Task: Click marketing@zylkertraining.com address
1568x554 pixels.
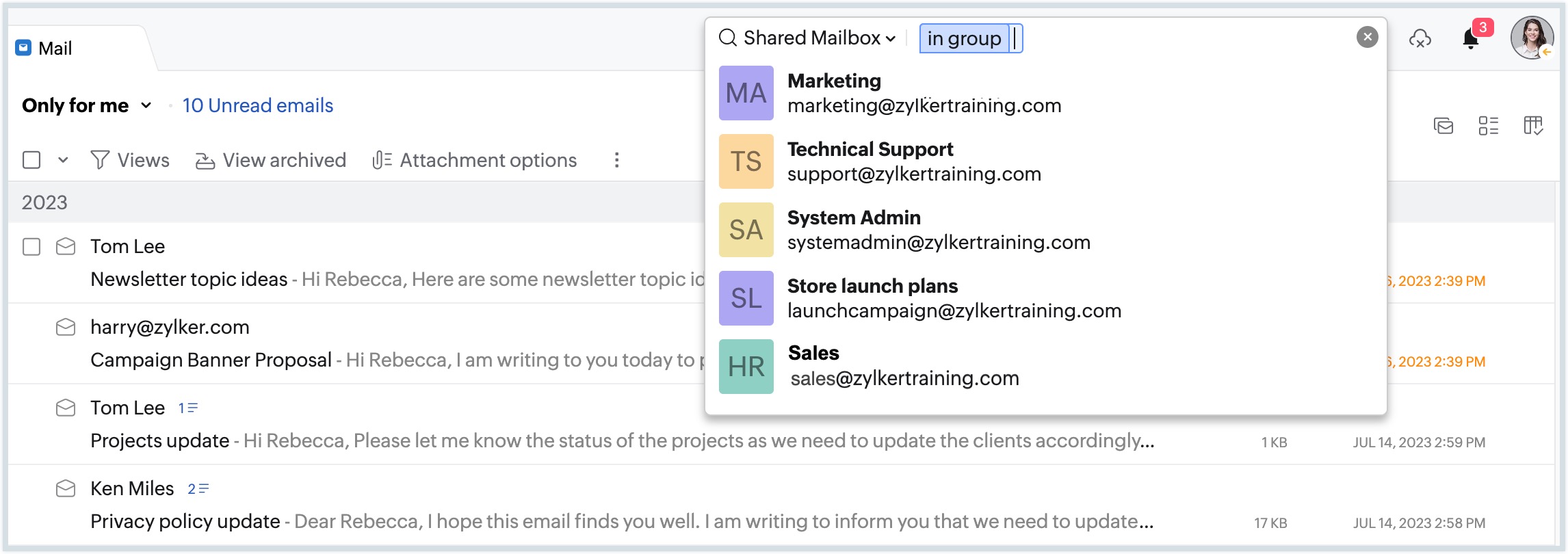Action: [x=924, y=105]
